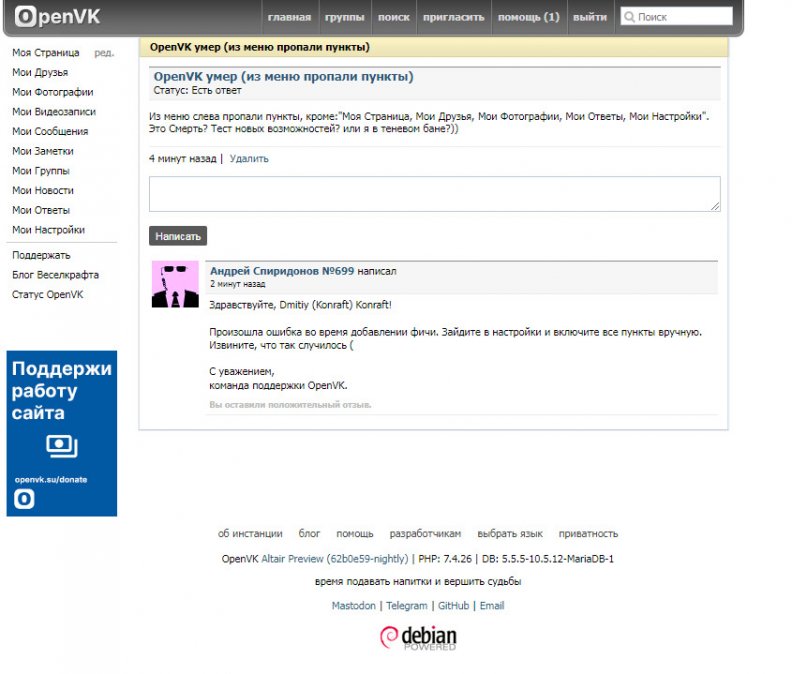Click выбрать язык footer link
Image resolution: width=807 pixels, height=674 pixels.
[510, 534]
